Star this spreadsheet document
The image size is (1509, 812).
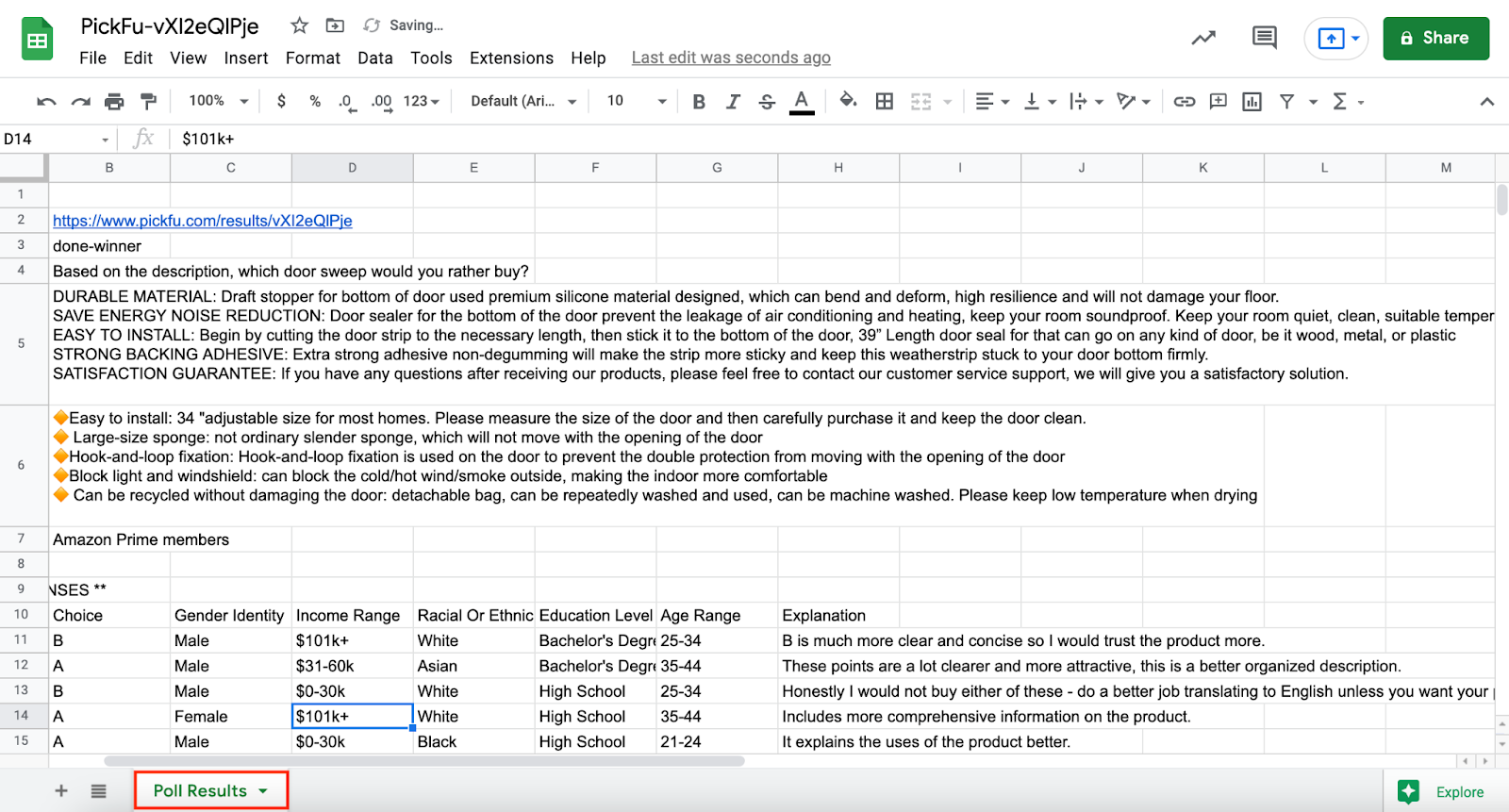click(299, 25)
